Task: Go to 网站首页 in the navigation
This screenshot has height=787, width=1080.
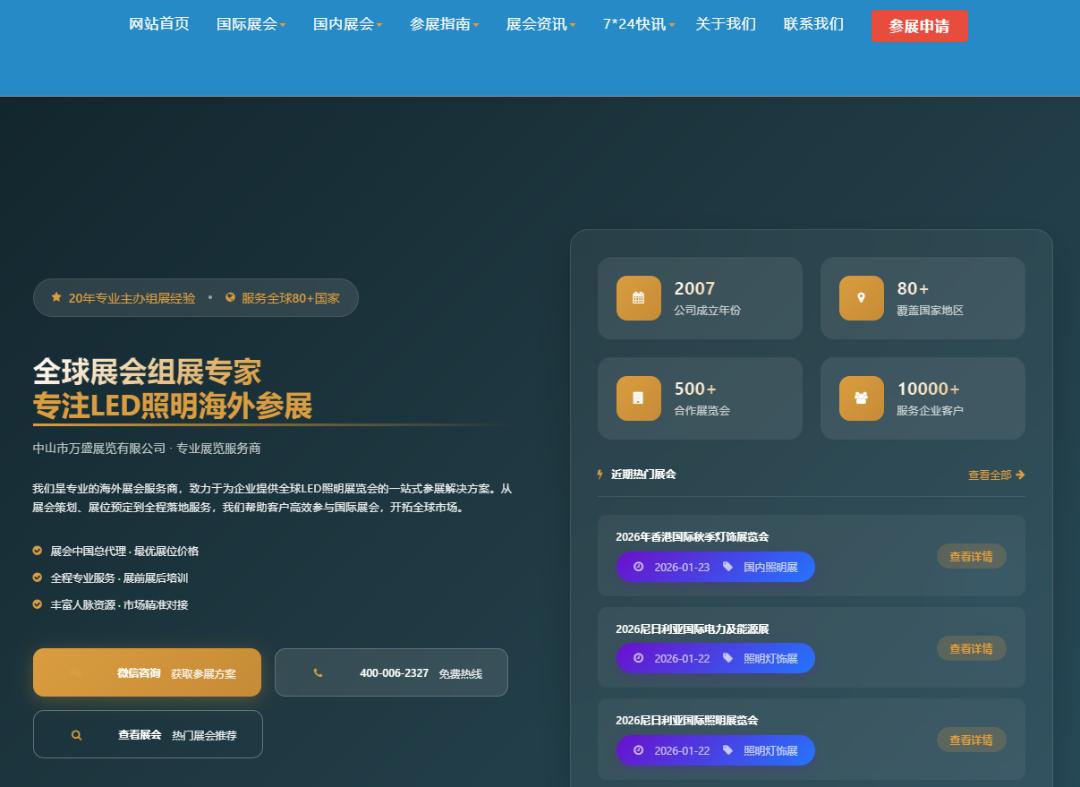Action: pos(159,24)
